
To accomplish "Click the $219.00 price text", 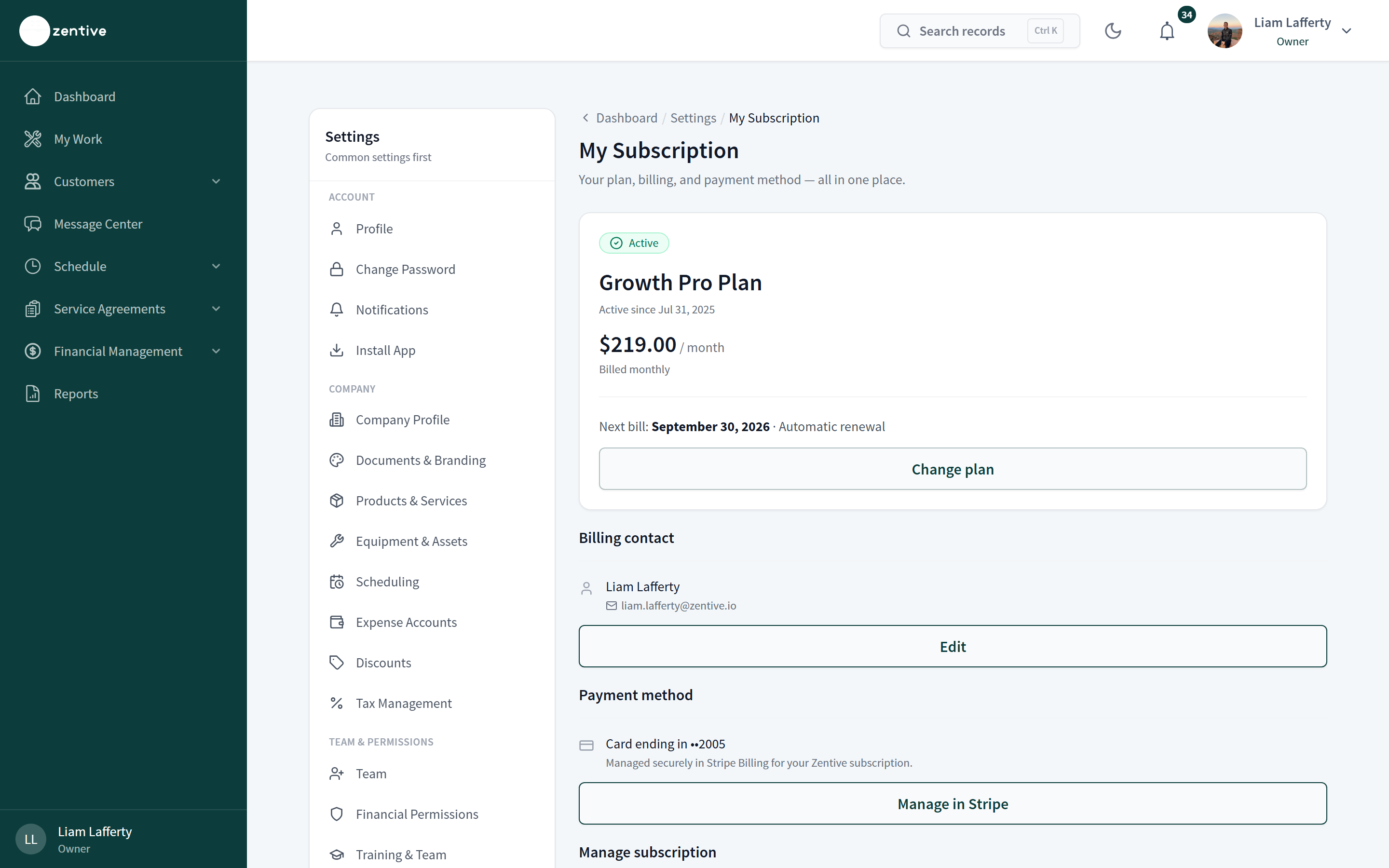I will click(x=638, y=344).
